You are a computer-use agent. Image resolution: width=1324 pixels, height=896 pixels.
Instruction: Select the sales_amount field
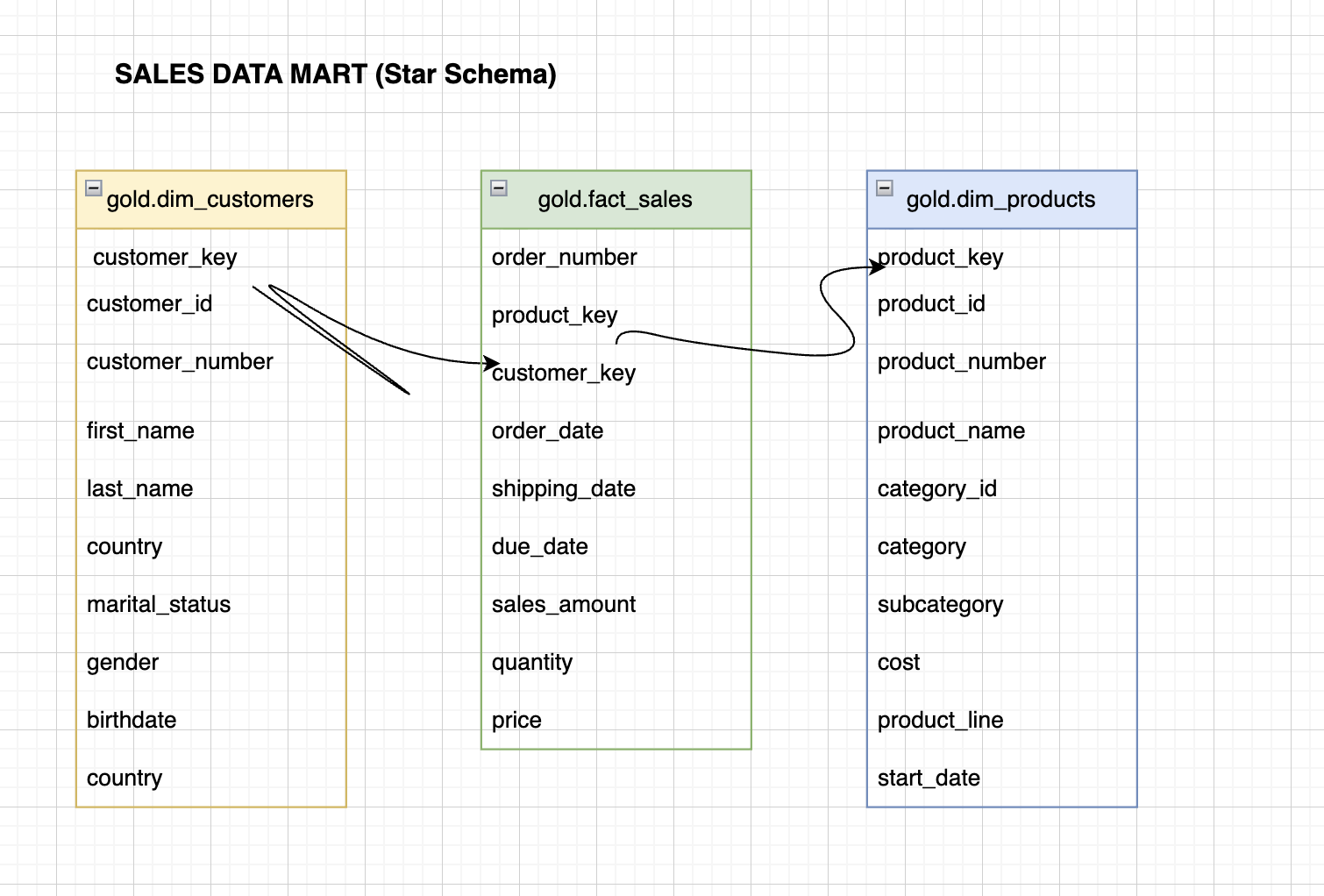click(x=564, y=604)
